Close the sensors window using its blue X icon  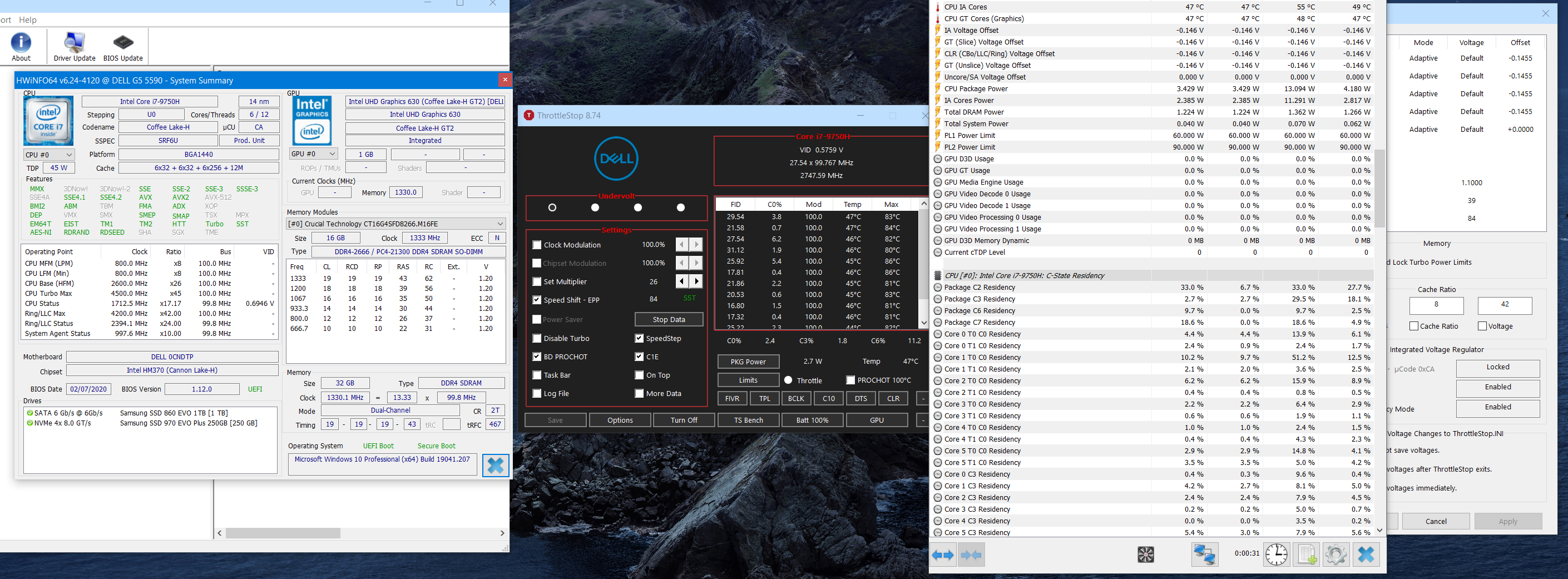[x=1366, y=555]
